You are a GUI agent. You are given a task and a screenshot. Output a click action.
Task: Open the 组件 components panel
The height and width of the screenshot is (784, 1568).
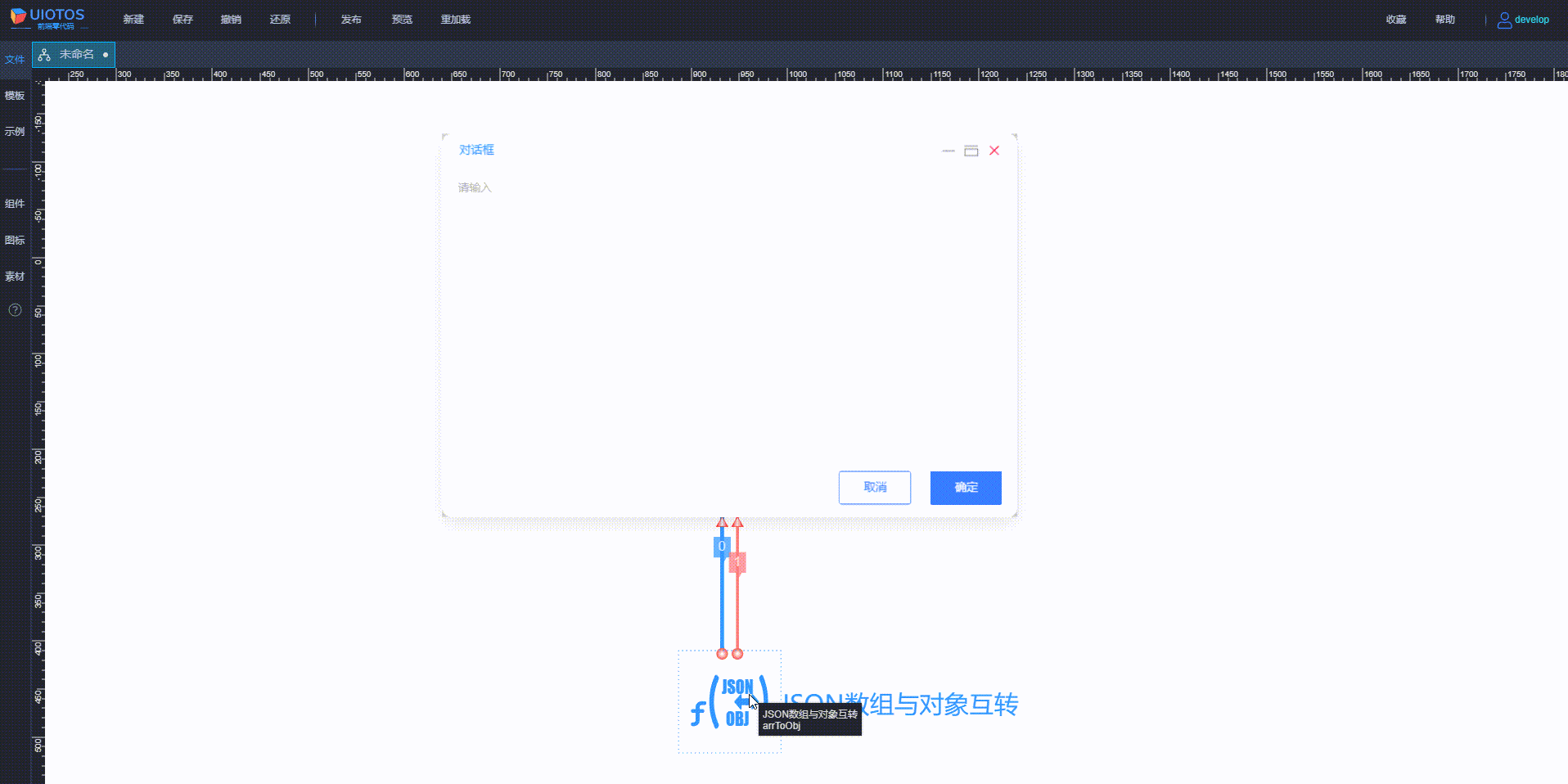pyautogui.click(x=14, y=203)
